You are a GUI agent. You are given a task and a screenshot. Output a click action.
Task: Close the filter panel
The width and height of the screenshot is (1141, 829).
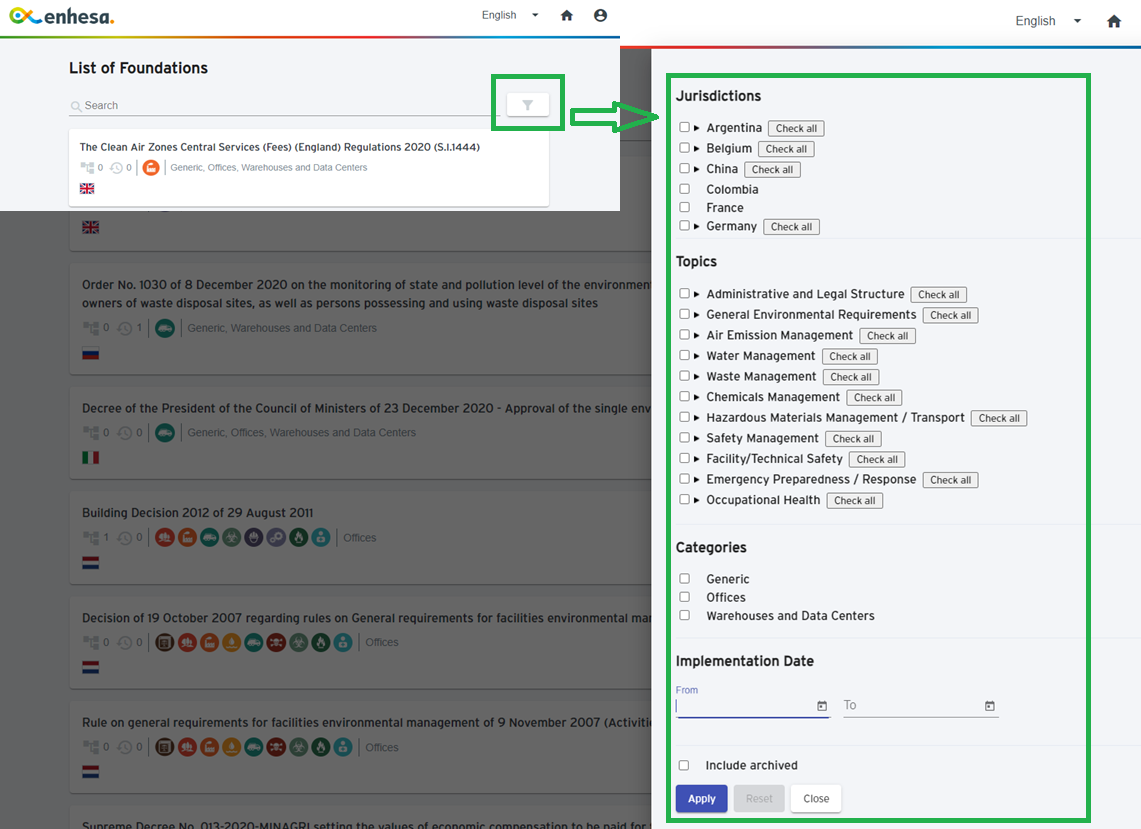[816, 798]
